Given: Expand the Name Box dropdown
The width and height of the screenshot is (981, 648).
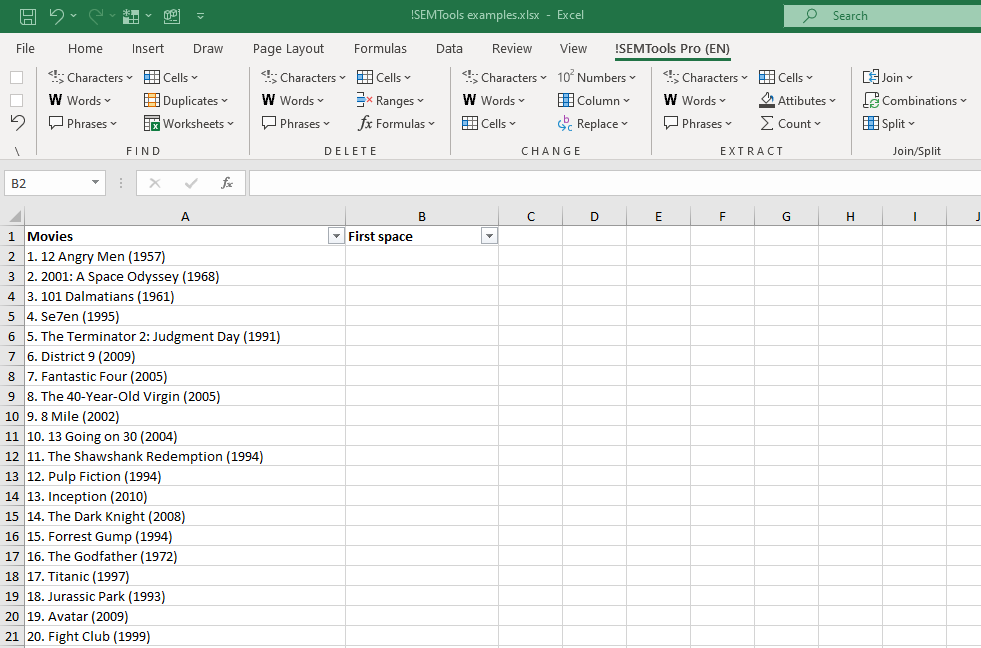Looking at the screenshot, I should [x=95, y=183].
